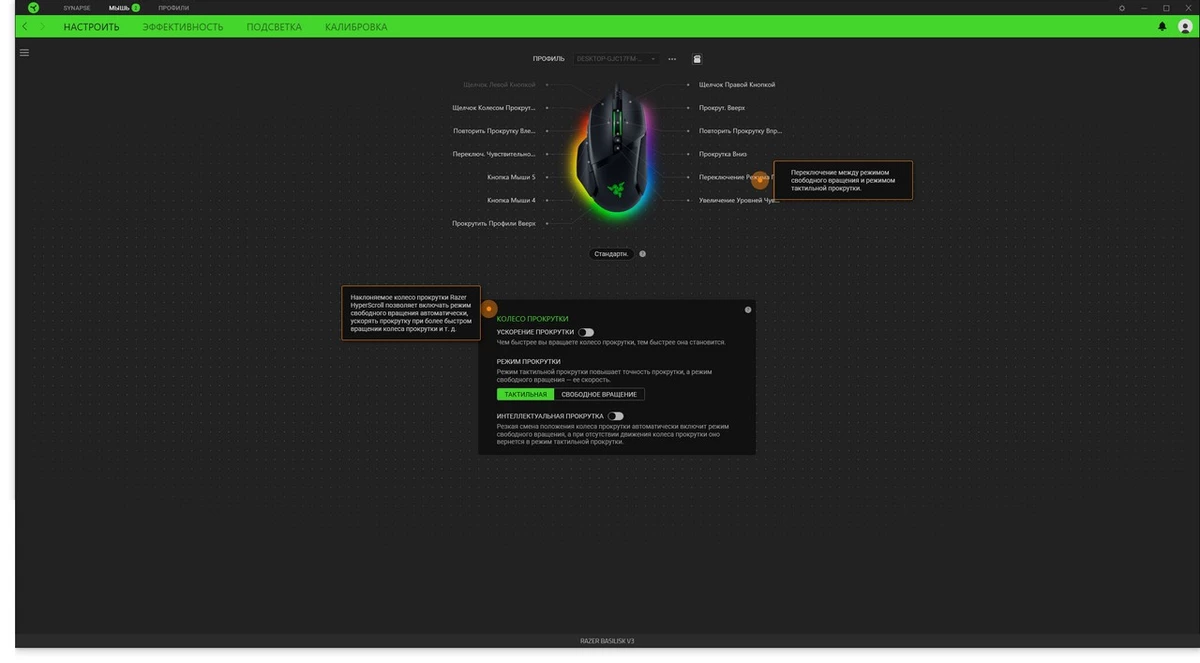Select the Тактильная scroll mode button
Image resolution: width=1200 pixels, height=663 pixels.
pos(525,394)
